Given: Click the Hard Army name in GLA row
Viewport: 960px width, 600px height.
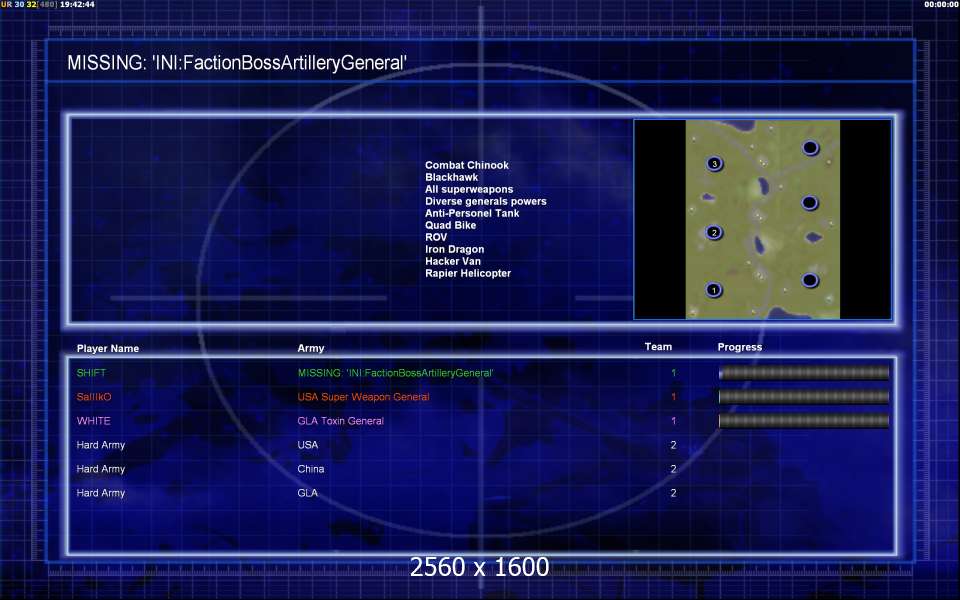Looking at the screenshot, I should click(x=100, y=493).
